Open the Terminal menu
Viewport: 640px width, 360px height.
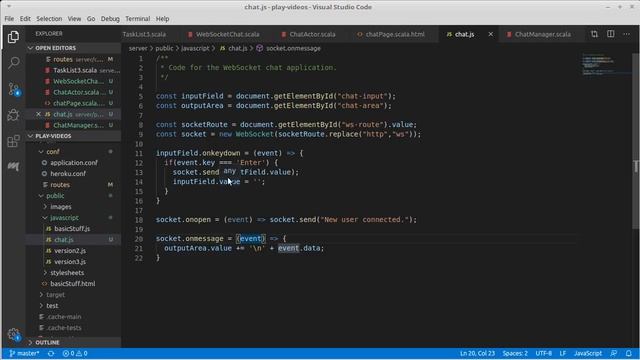point(138,19)
